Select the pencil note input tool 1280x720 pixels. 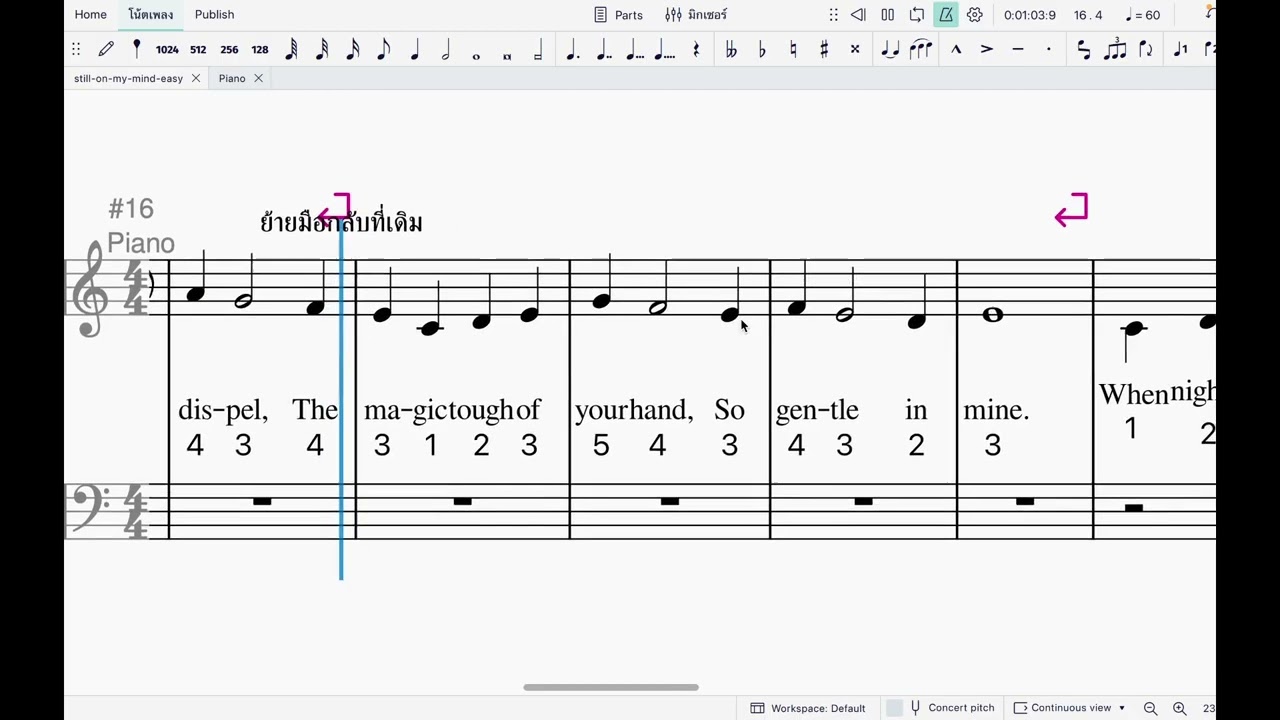tap(106, 49)
